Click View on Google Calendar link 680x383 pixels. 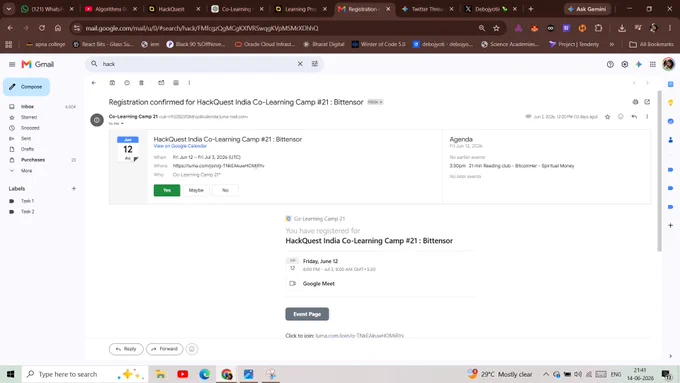180,146
